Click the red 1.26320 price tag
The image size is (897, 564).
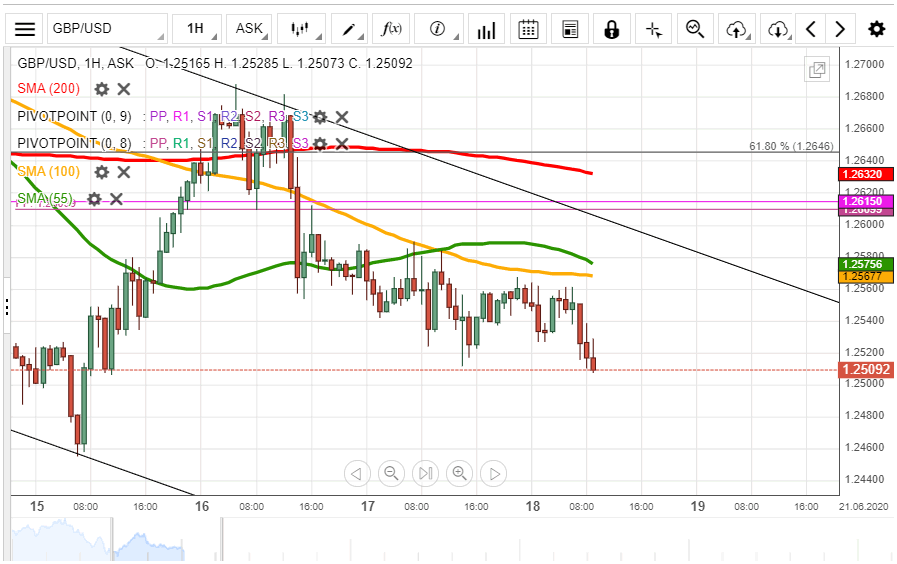(x=865, y=174)
